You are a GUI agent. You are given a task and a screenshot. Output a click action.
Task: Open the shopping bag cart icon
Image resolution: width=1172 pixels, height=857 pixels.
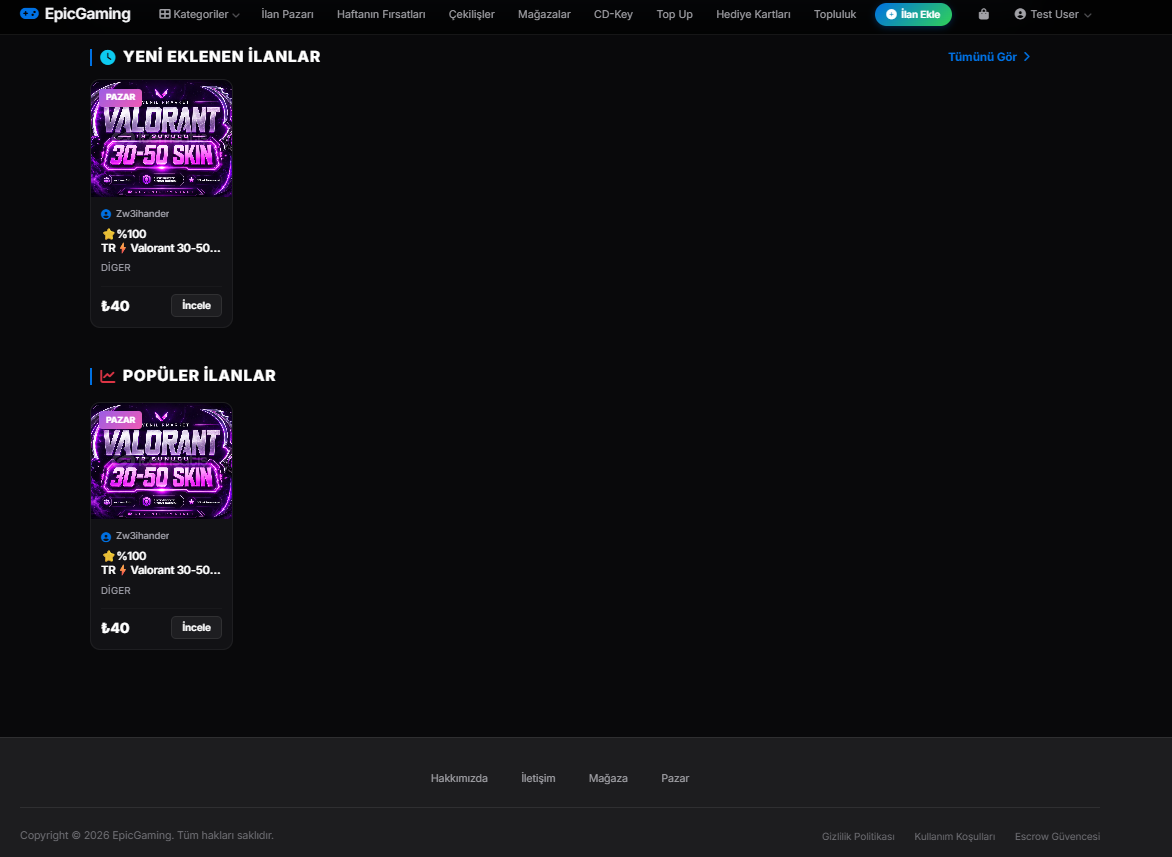tap(984, 14)
